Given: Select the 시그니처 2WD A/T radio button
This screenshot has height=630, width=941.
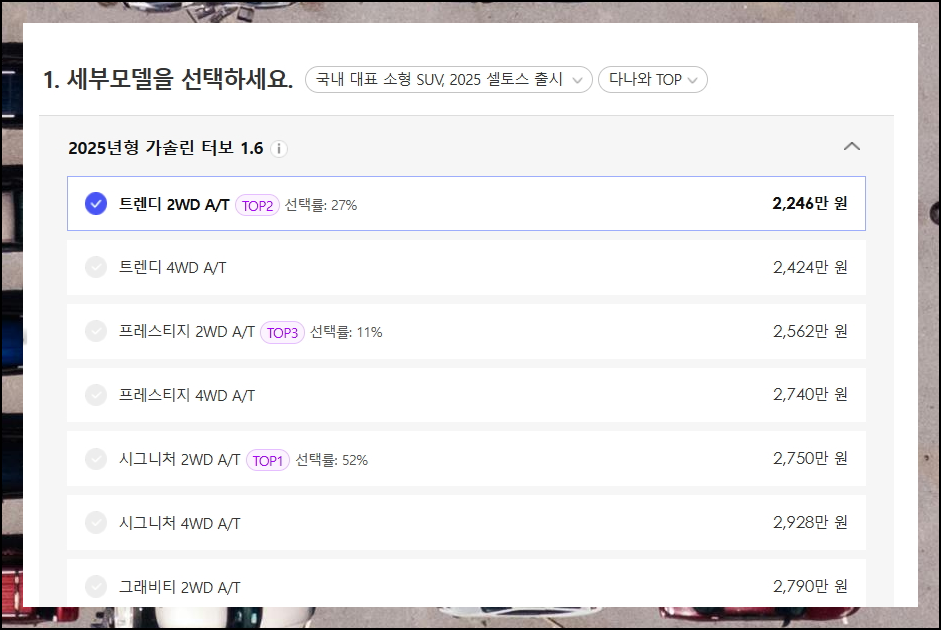Looking at the screenshot, I should [x=96, y=459].
